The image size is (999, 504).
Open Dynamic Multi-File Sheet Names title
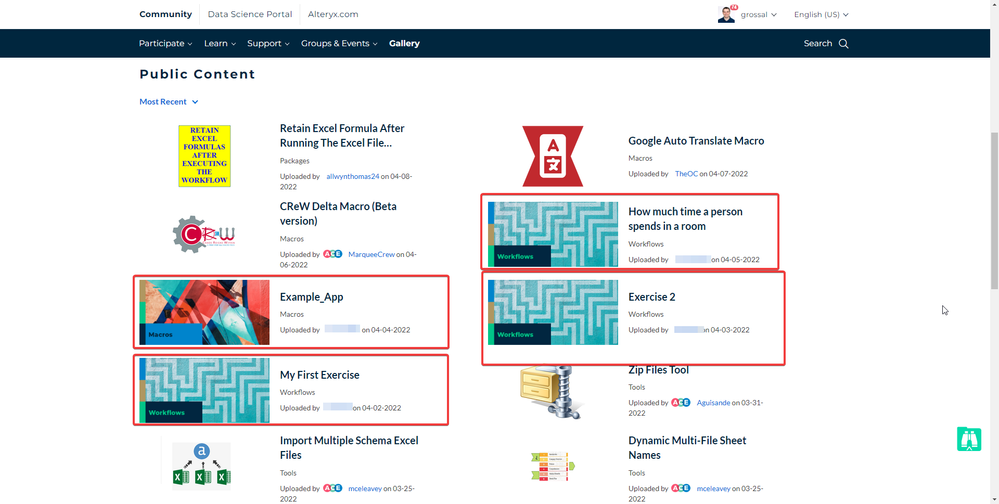point(687,447)
